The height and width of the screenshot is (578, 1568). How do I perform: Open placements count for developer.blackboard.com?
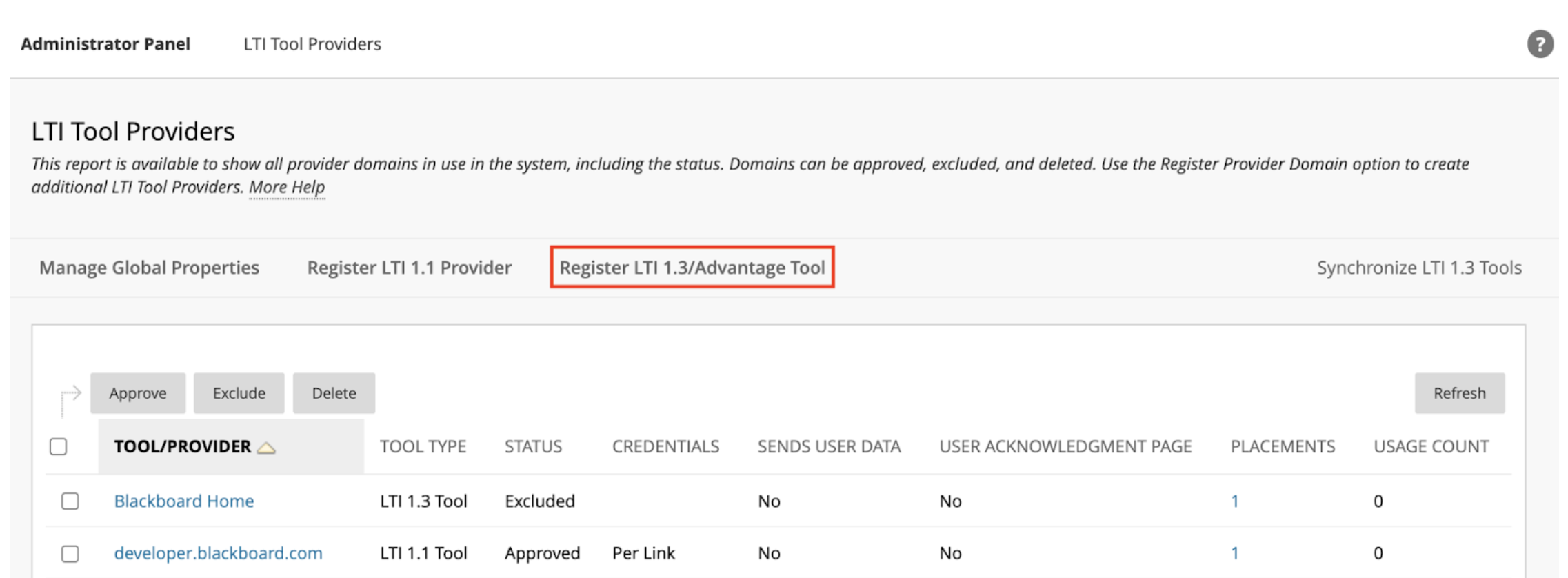point(1234,553)
